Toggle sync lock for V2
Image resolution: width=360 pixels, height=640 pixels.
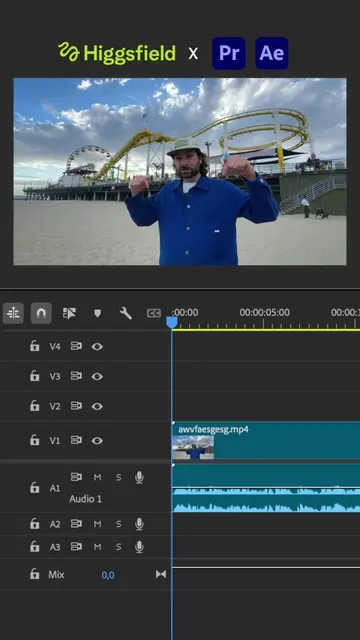click(76, 406)
